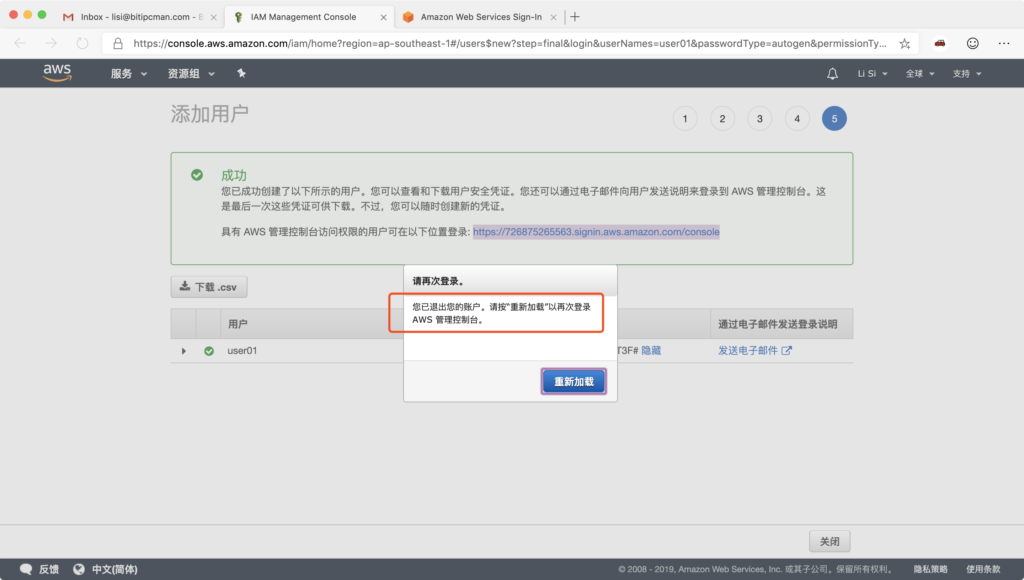Screen dimensions: 1024x580
Task: Open the 支持 support dropdown
Action: pos(967,74)
